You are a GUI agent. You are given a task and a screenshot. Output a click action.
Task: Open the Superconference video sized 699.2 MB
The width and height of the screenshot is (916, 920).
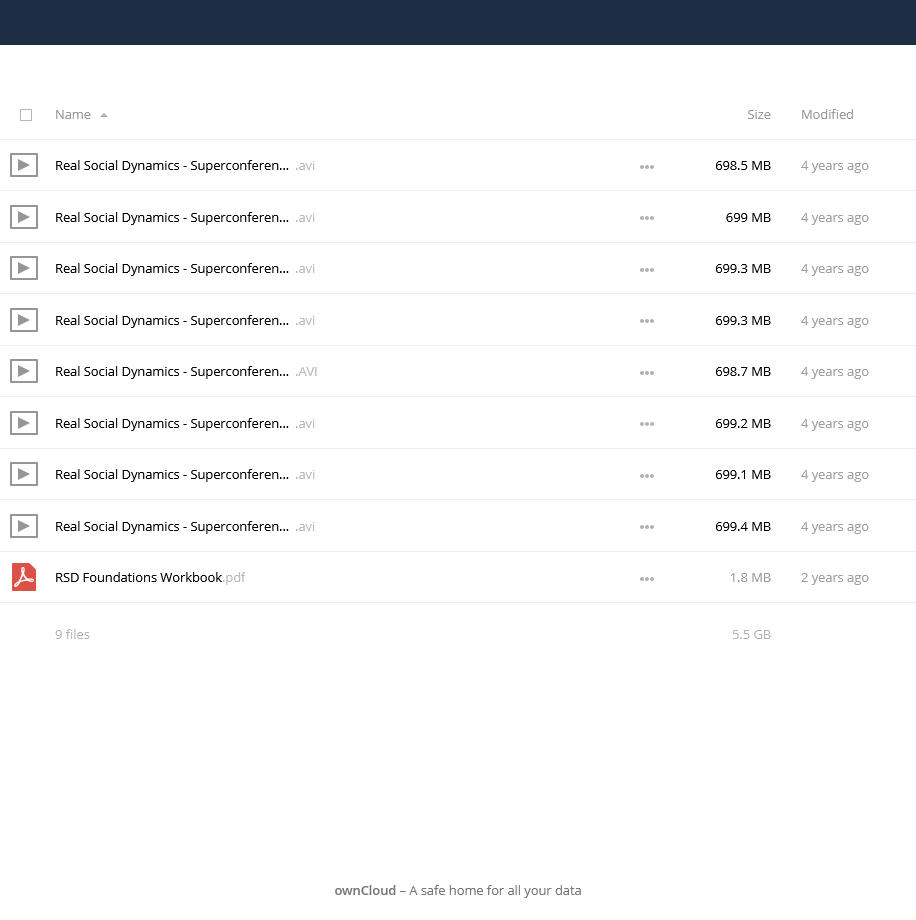point(185,423)
